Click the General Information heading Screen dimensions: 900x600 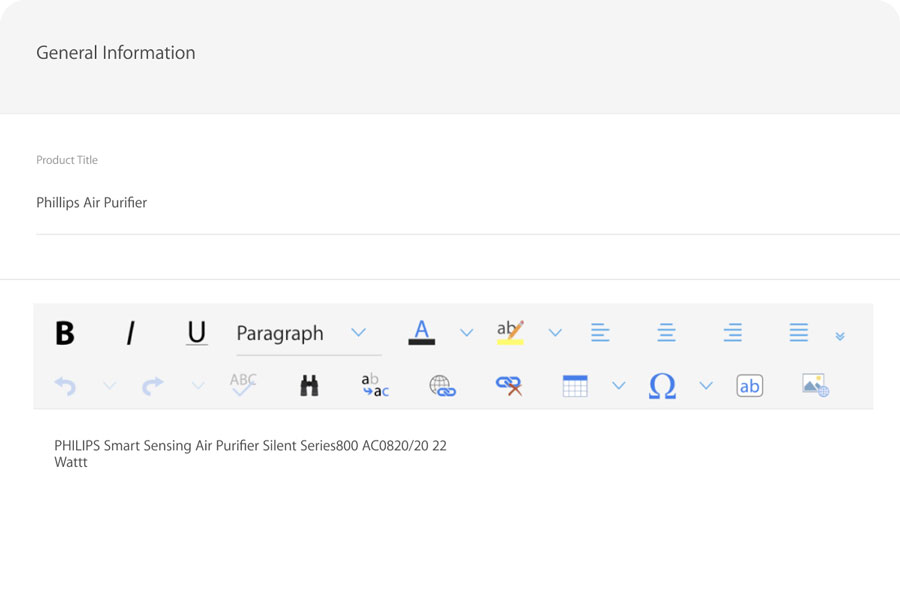(x=116, y=53)
